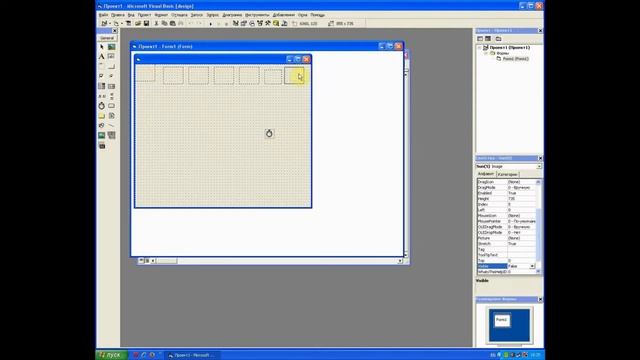The height and width of the screenshot is (360, 640).
Task: Select the Timer tool in toolbox
Action: [x=102, y=106]
